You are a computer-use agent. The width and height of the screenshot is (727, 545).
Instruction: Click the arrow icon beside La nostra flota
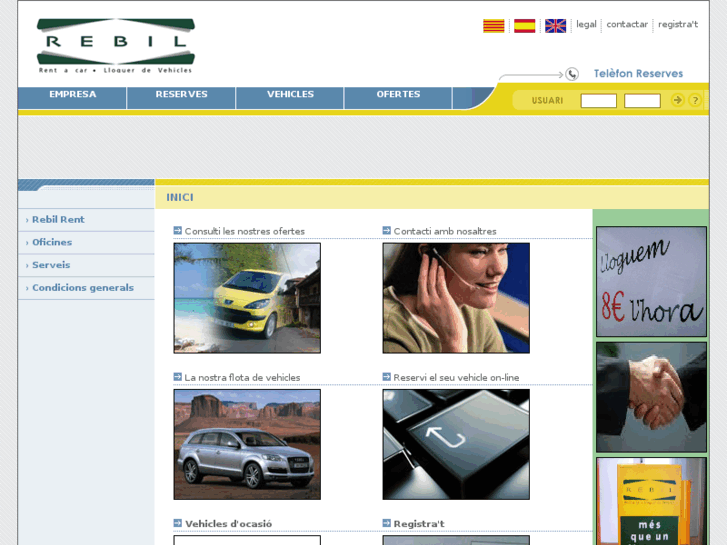[178, 377]
